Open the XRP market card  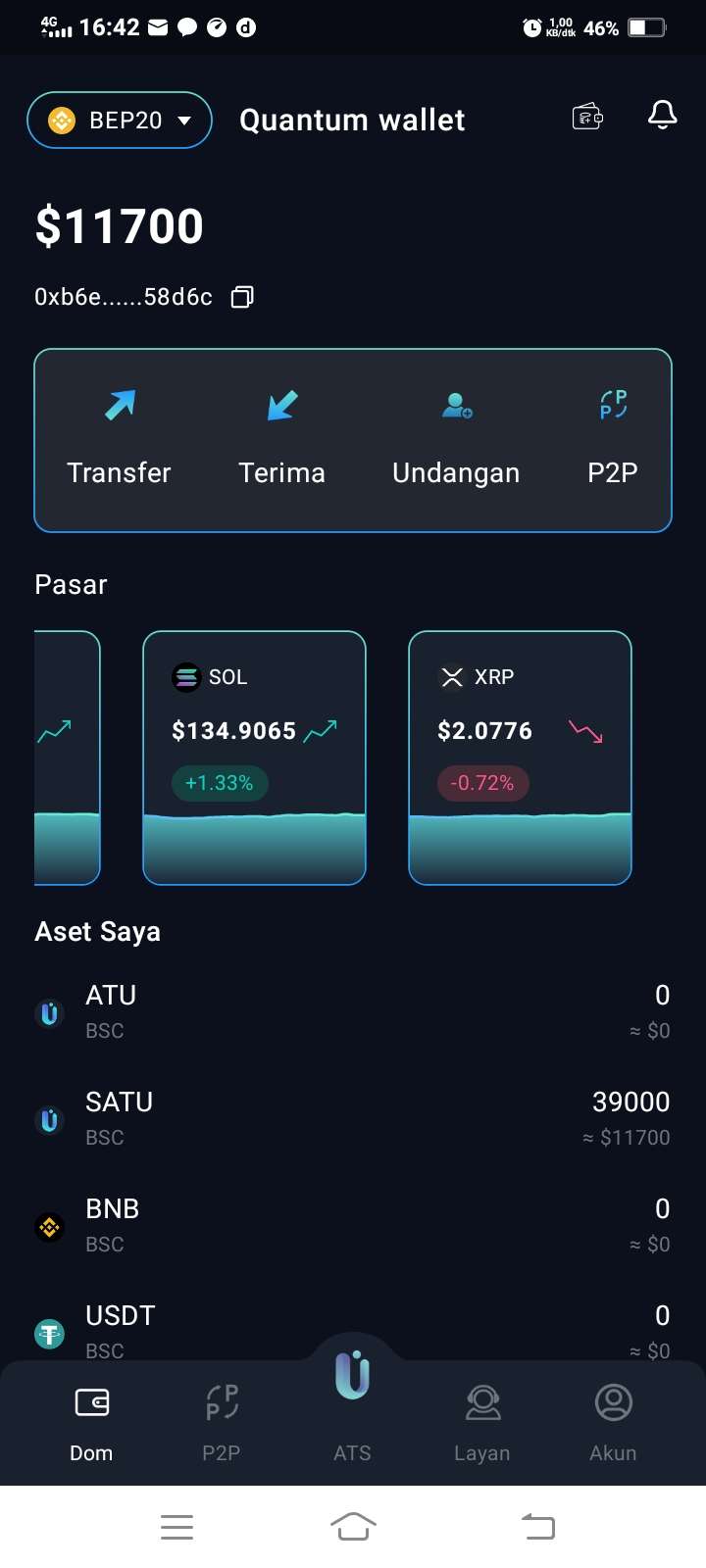point(520,758)
